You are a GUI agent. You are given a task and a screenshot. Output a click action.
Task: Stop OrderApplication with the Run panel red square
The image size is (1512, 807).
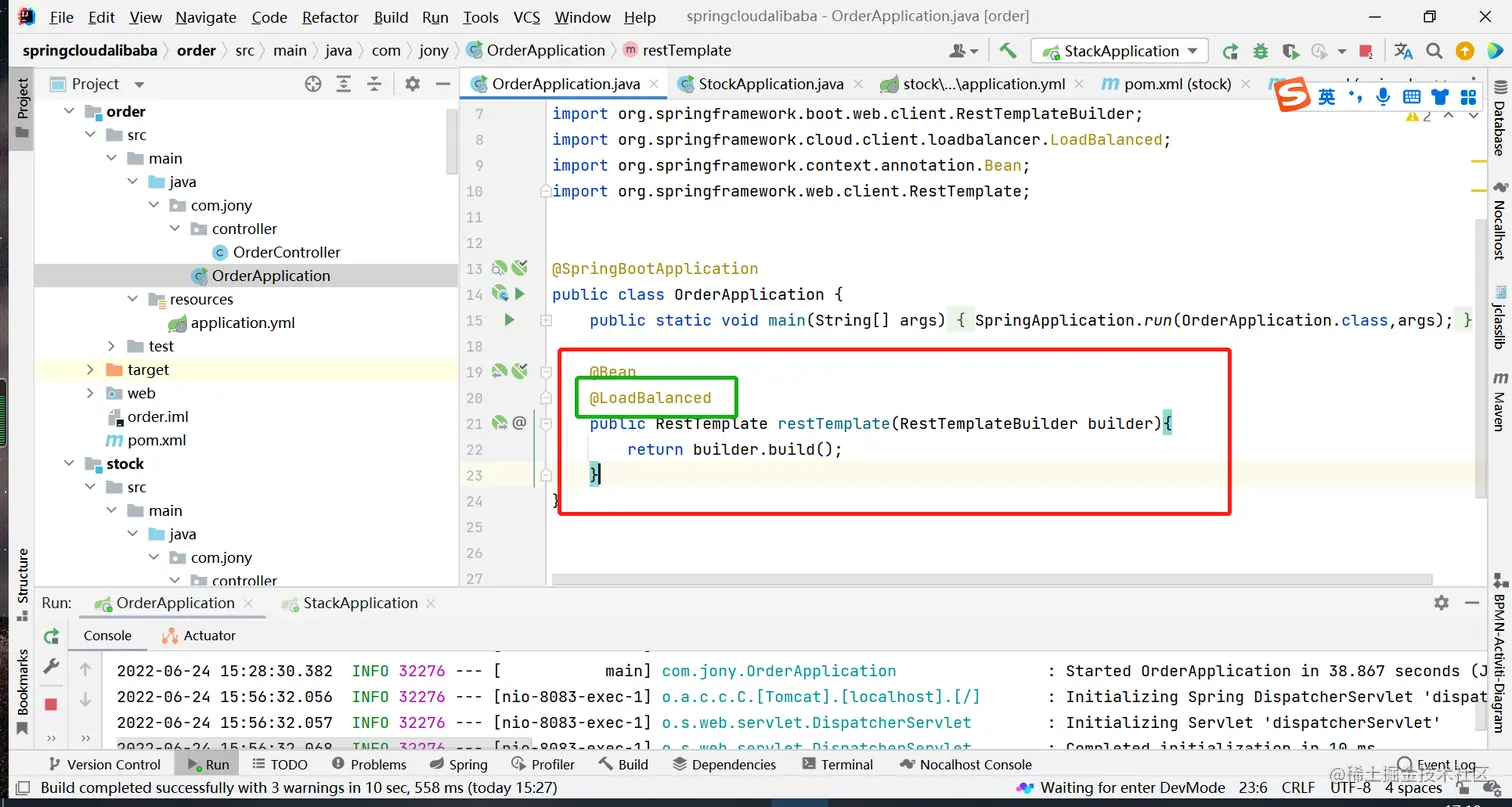[51, 704]
